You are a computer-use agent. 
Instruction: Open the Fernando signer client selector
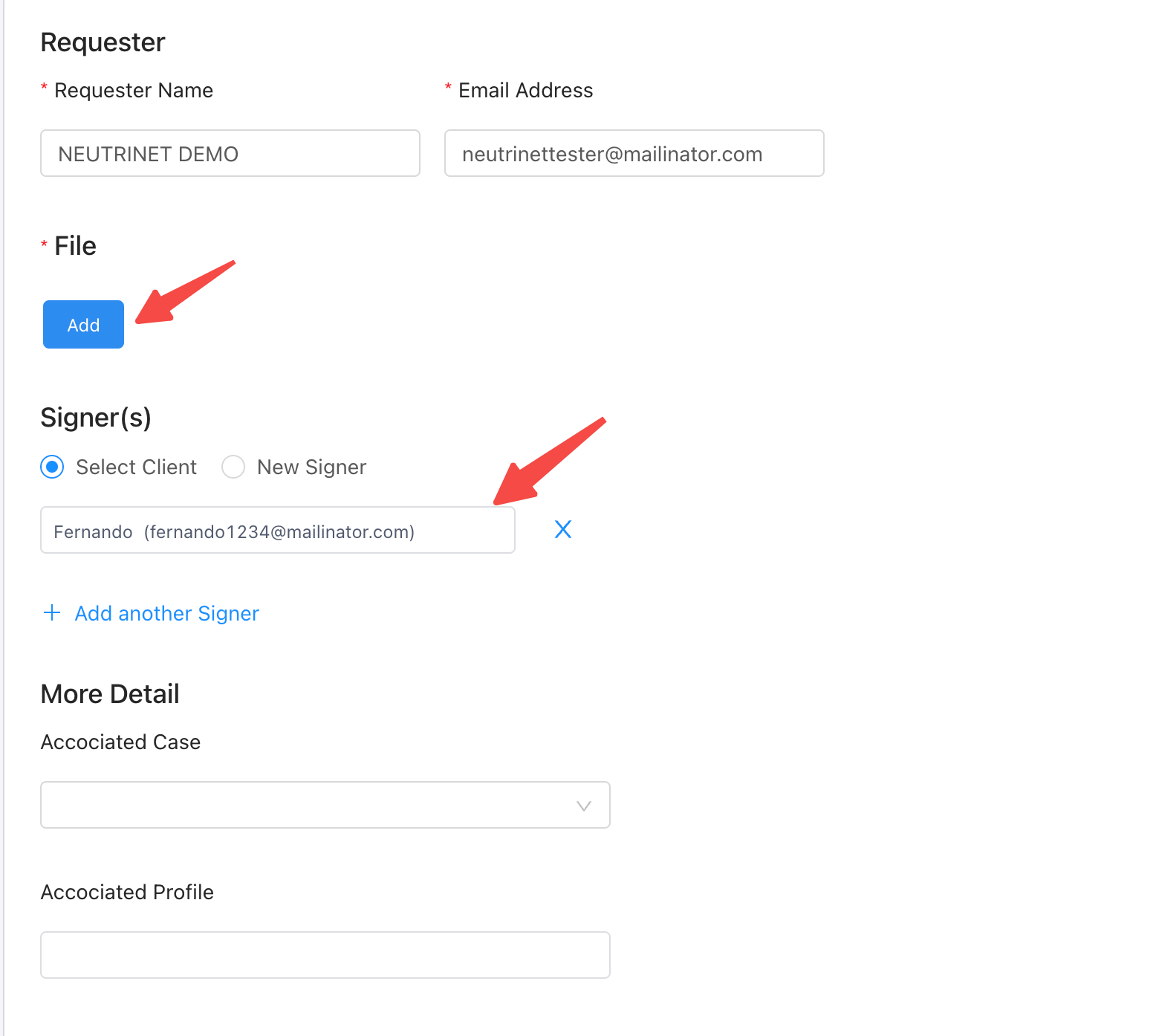coord(277,531)
